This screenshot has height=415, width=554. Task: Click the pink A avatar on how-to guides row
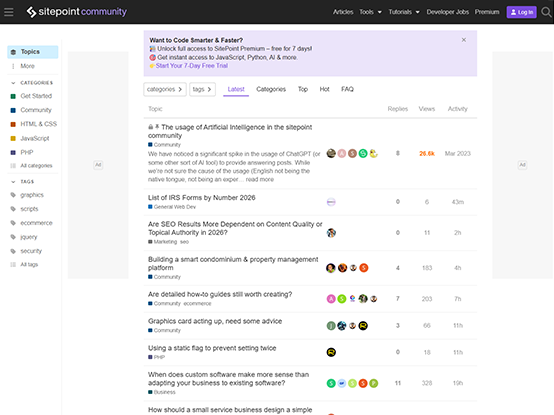click(x=331, y=299)
